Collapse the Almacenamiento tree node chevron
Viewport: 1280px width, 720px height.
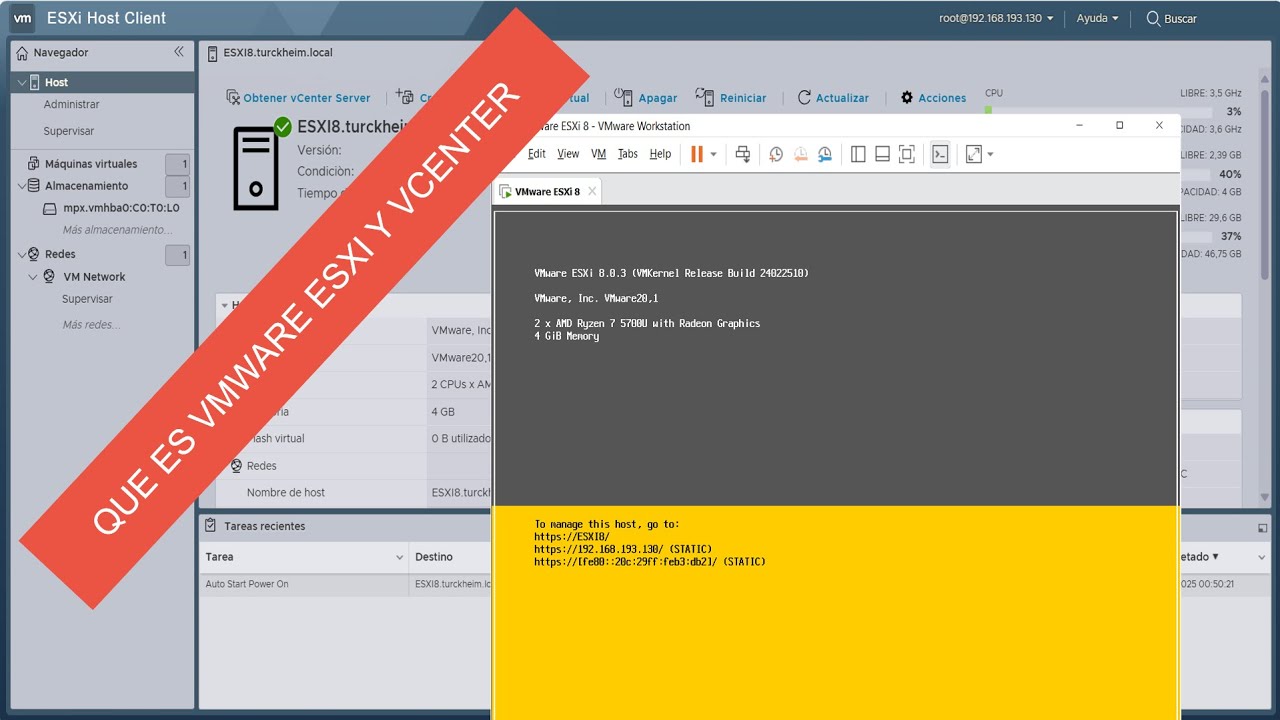pyautogui.click(x=22, y=186)
